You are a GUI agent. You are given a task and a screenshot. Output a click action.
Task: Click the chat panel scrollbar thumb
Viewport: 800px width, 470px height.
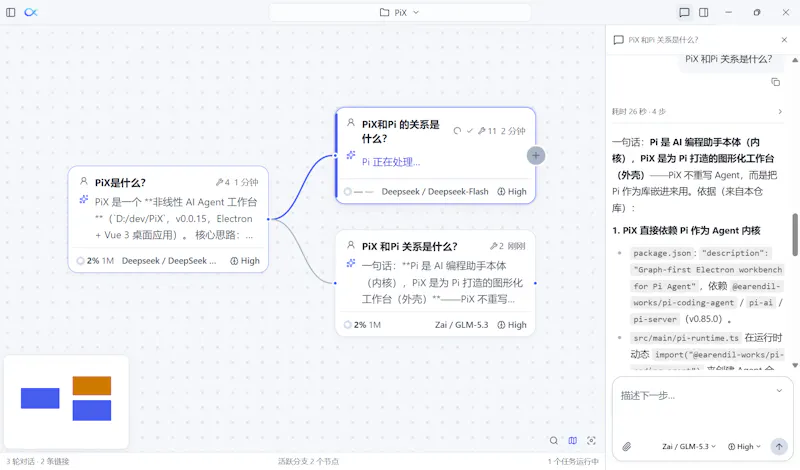coord(795,234)
